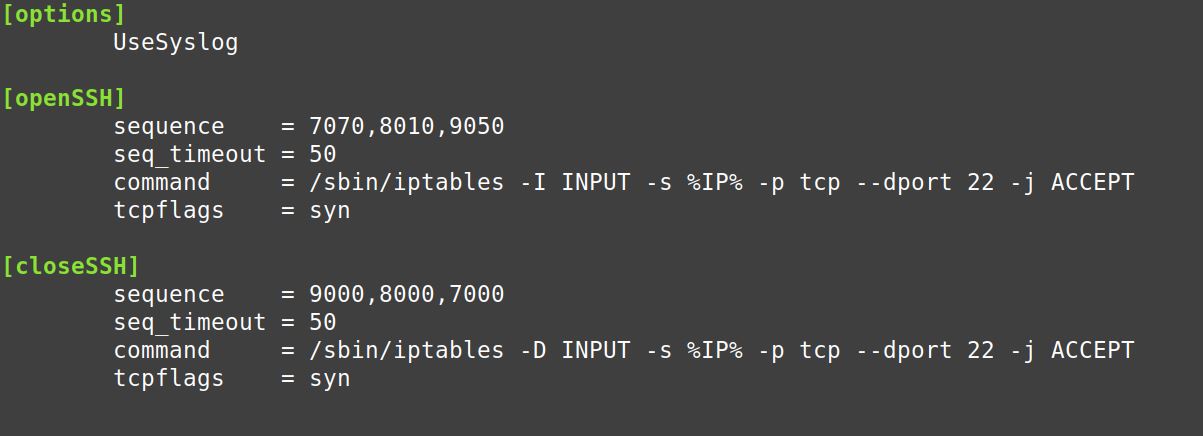Viewport: 1203px width, 436px height.
Task: Click the [openSSH] section header
Action: (x=64, y=99)
